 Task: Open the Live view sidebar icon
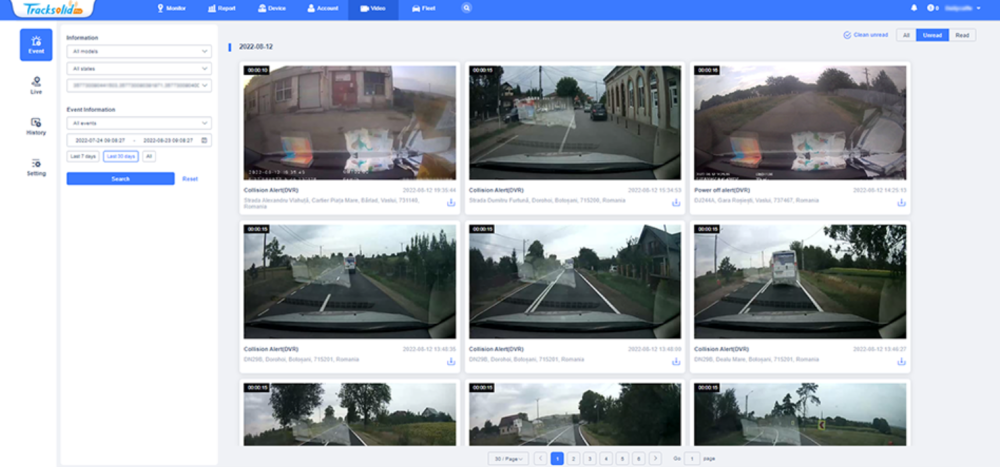[36, 84]
